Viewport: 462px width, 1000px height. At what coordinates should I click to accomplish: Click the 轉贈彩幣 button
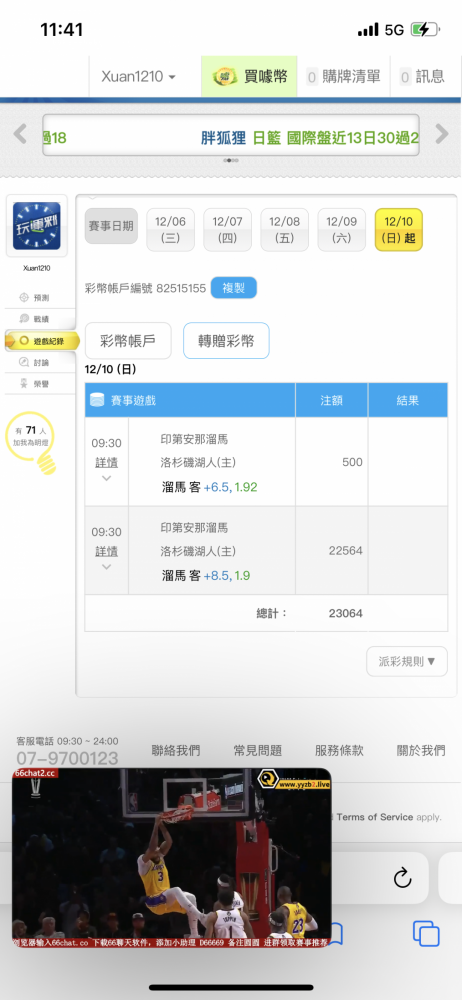pyautogui.click(x=226, y=341)
